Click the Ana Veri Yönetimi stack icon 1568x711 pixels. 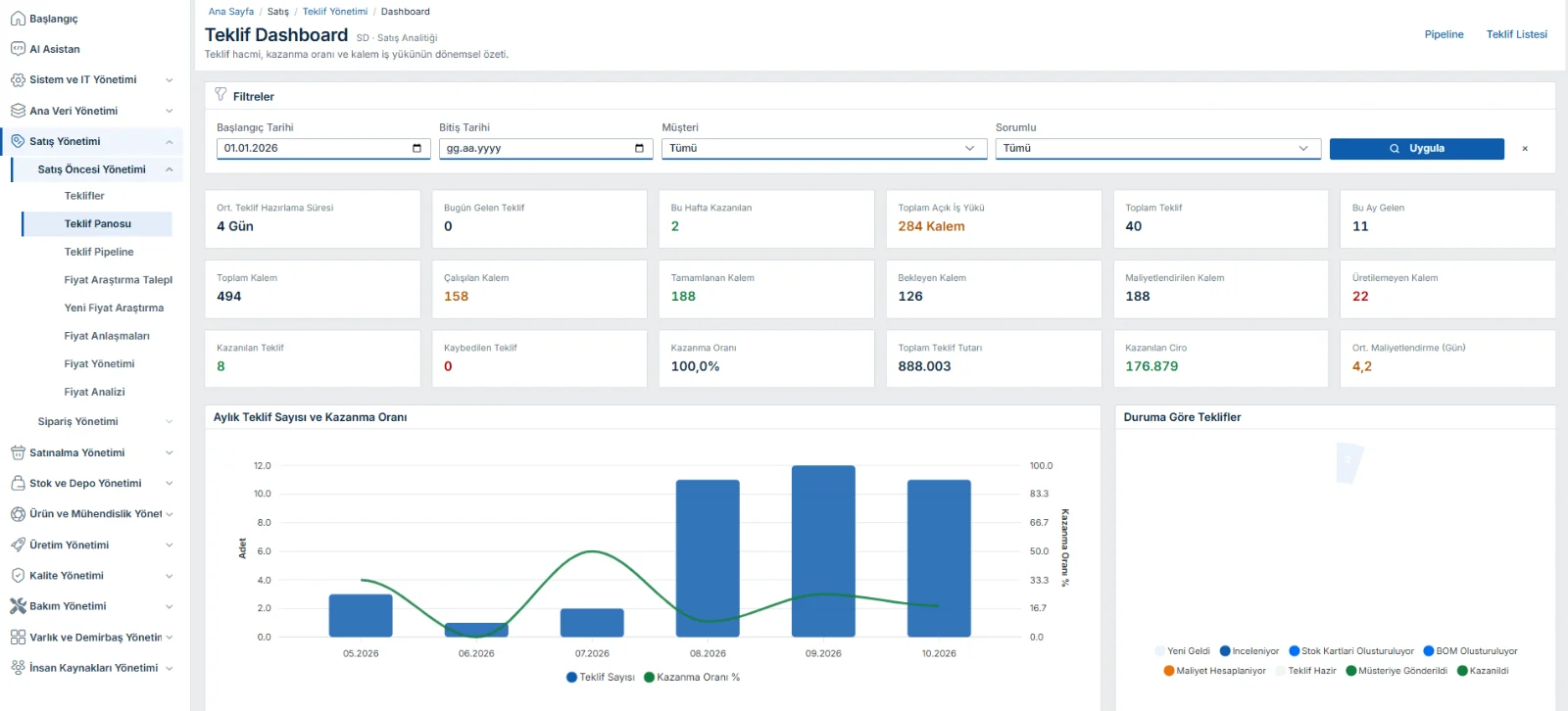click(x=18, y=111)
